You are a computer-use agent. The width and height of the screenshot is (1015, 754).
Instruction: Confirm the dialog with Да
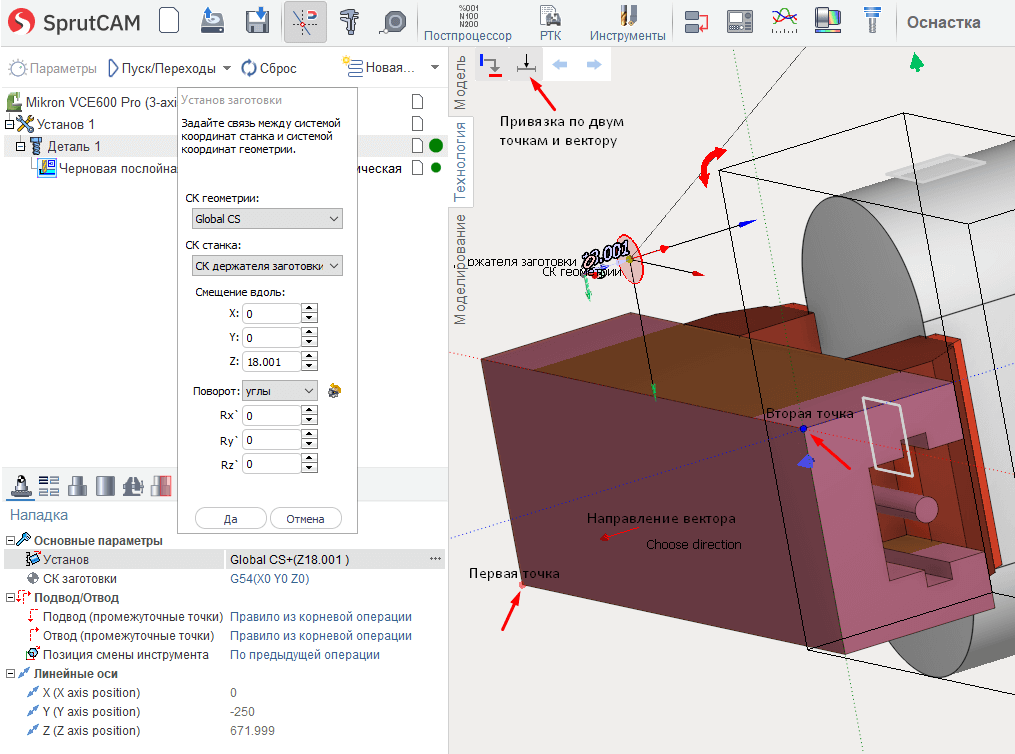pos(230,518)
